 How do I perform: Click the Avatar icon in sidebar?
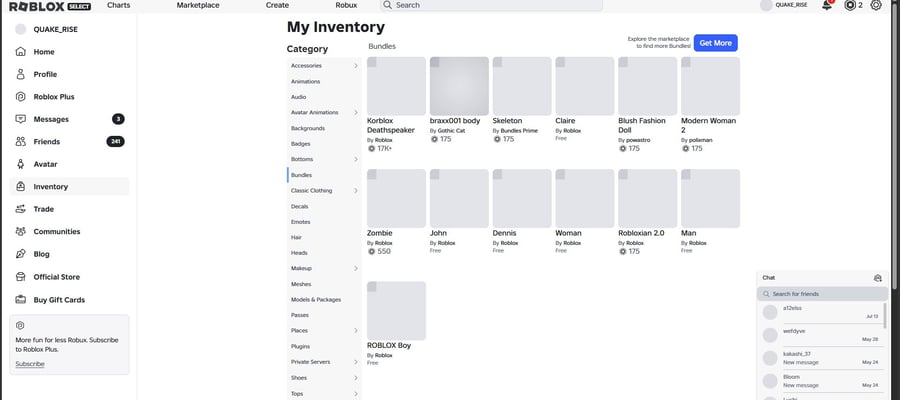coord(21,164)
